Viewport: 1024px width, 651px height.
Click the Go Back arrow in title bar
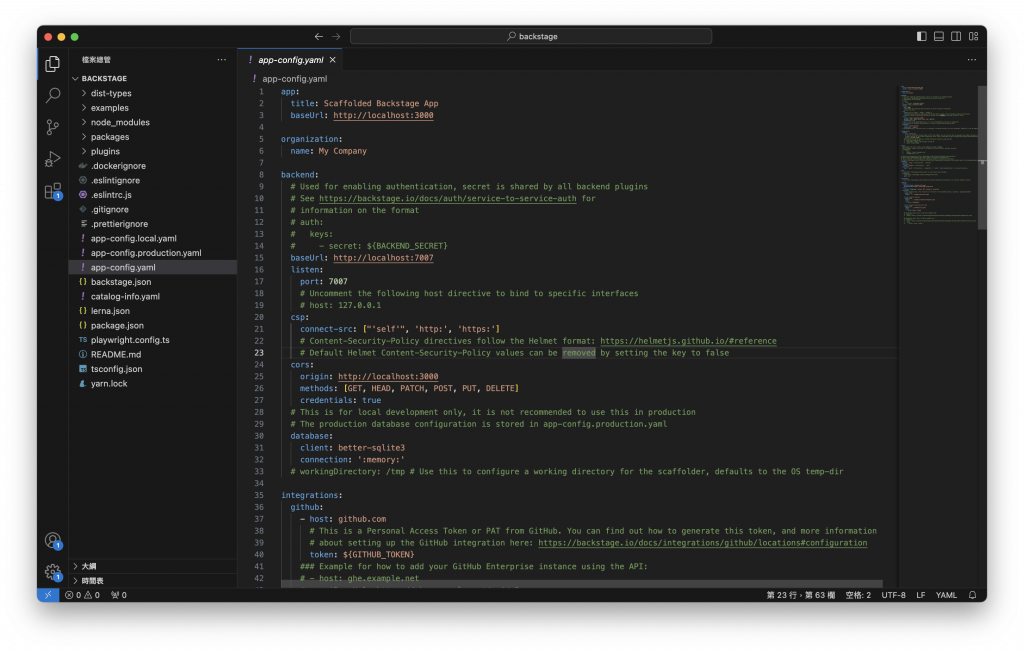pos(319,37)
